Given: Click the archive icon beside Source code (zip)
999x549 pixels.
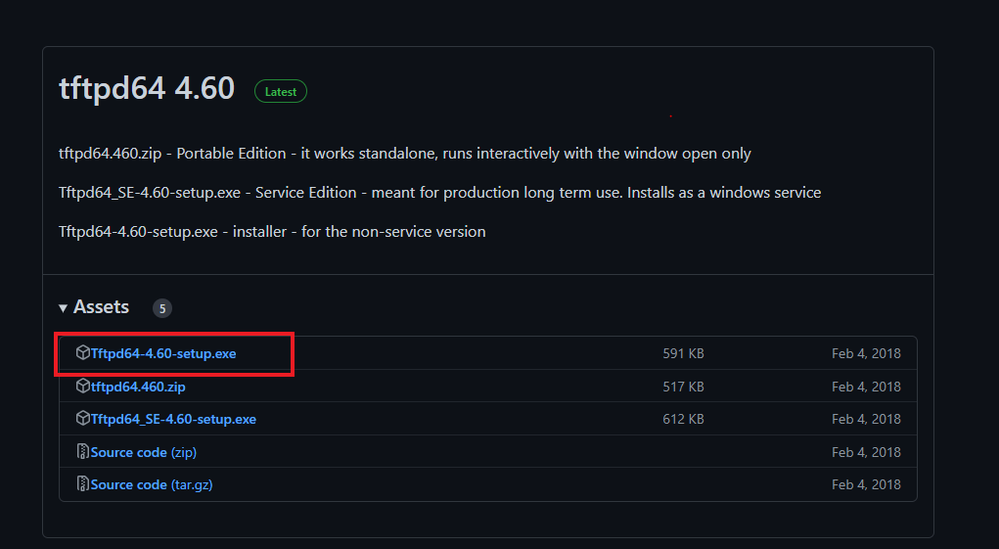Looking at the screenshot, I should click(83, 452).
